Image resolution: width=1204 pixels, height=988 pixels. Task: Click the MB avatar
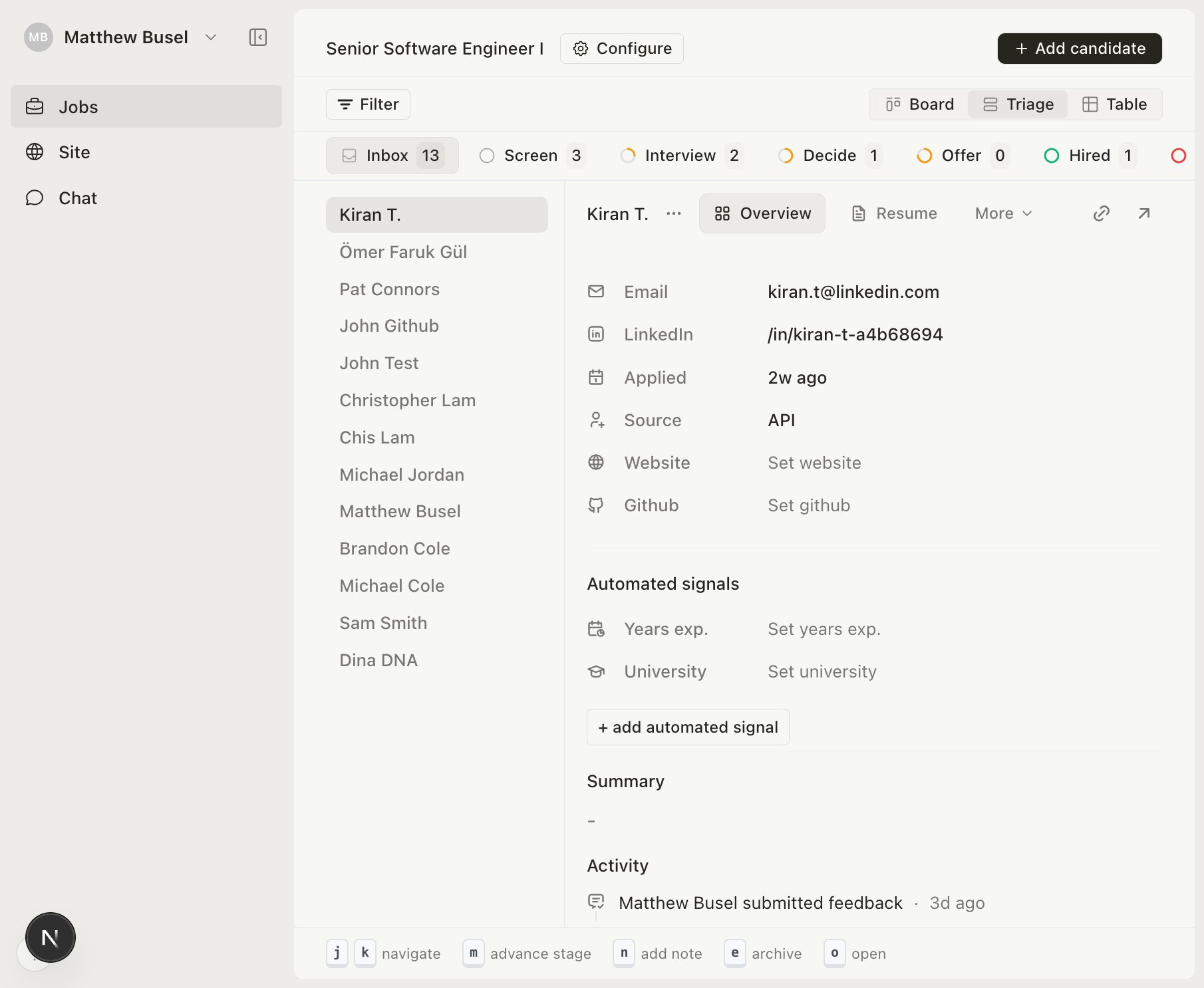tap(39, 37)
